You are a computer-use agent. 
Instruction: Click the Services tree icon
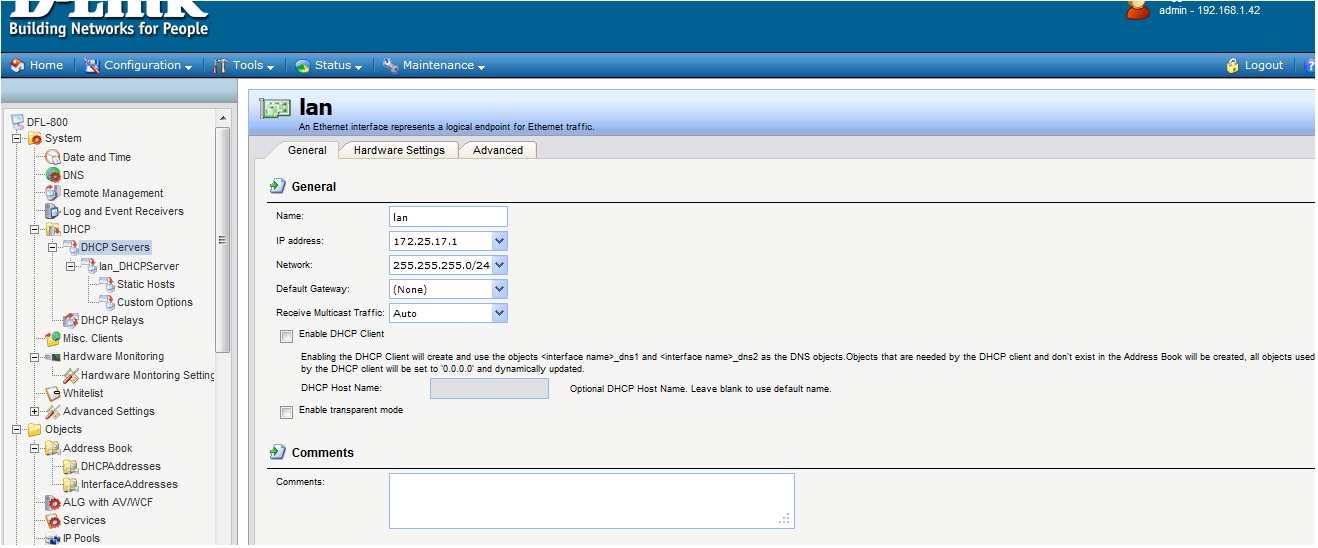pyautogui.click(x=54, y=520)
